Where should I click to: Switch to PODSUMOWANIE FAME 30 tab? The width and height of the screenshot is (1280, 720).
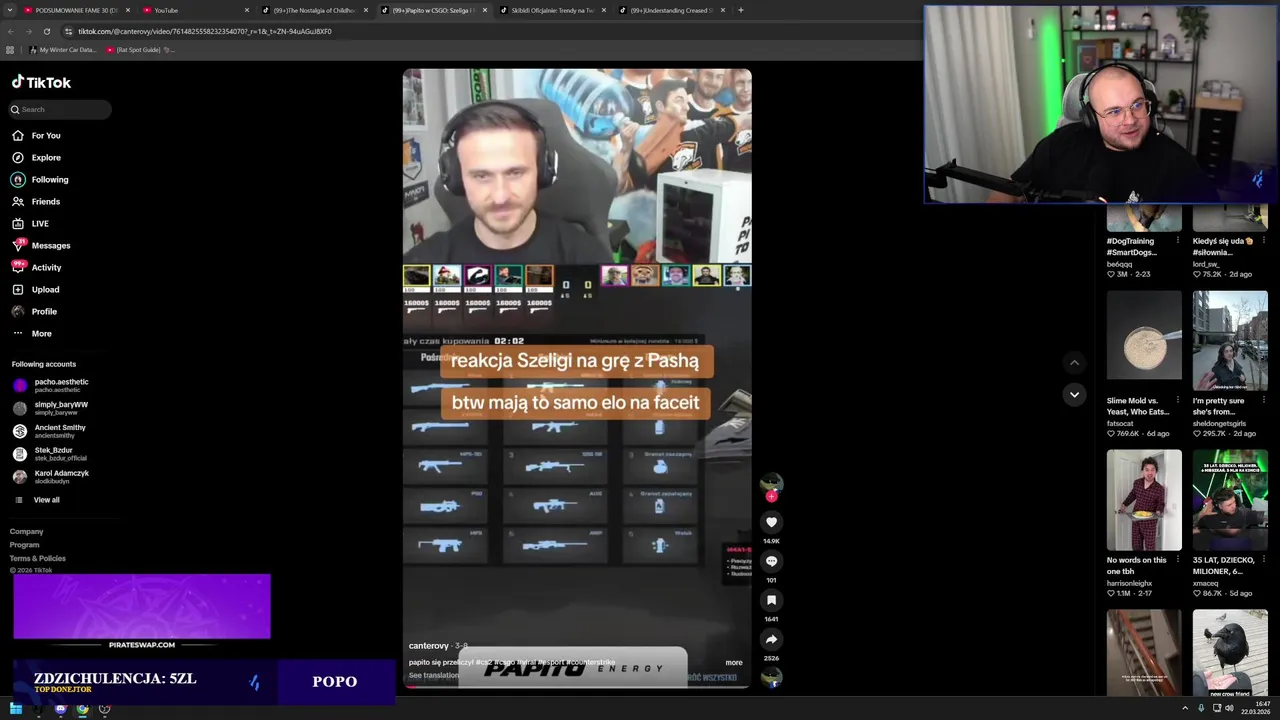pyautogui.click(x=75, y=10)
